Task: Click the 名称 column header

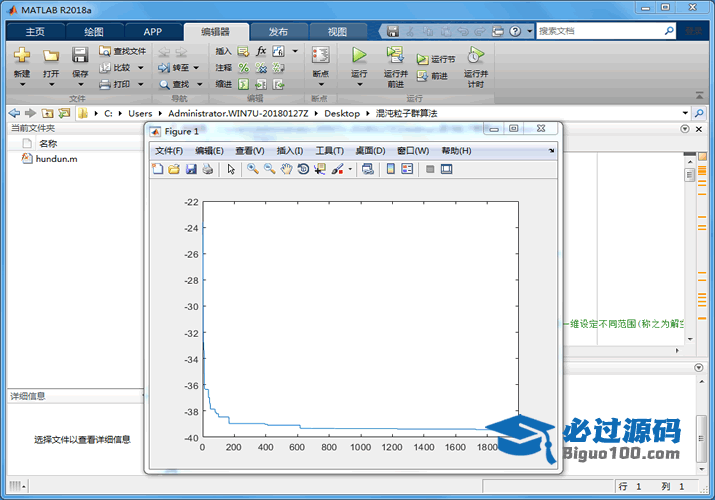Action: click(x=48, y=144)
